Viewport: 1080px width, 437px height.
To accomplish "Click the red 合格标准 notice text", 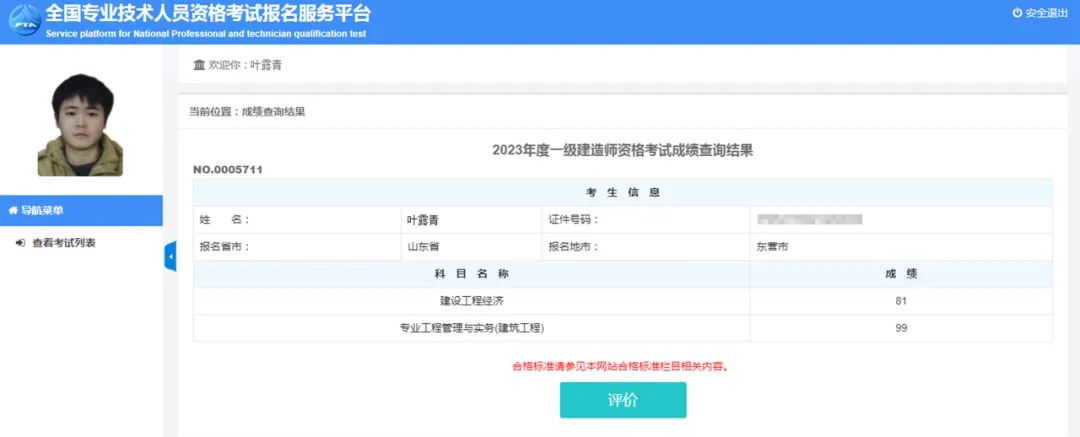I will pyautogui.click(x=620, y=366).
